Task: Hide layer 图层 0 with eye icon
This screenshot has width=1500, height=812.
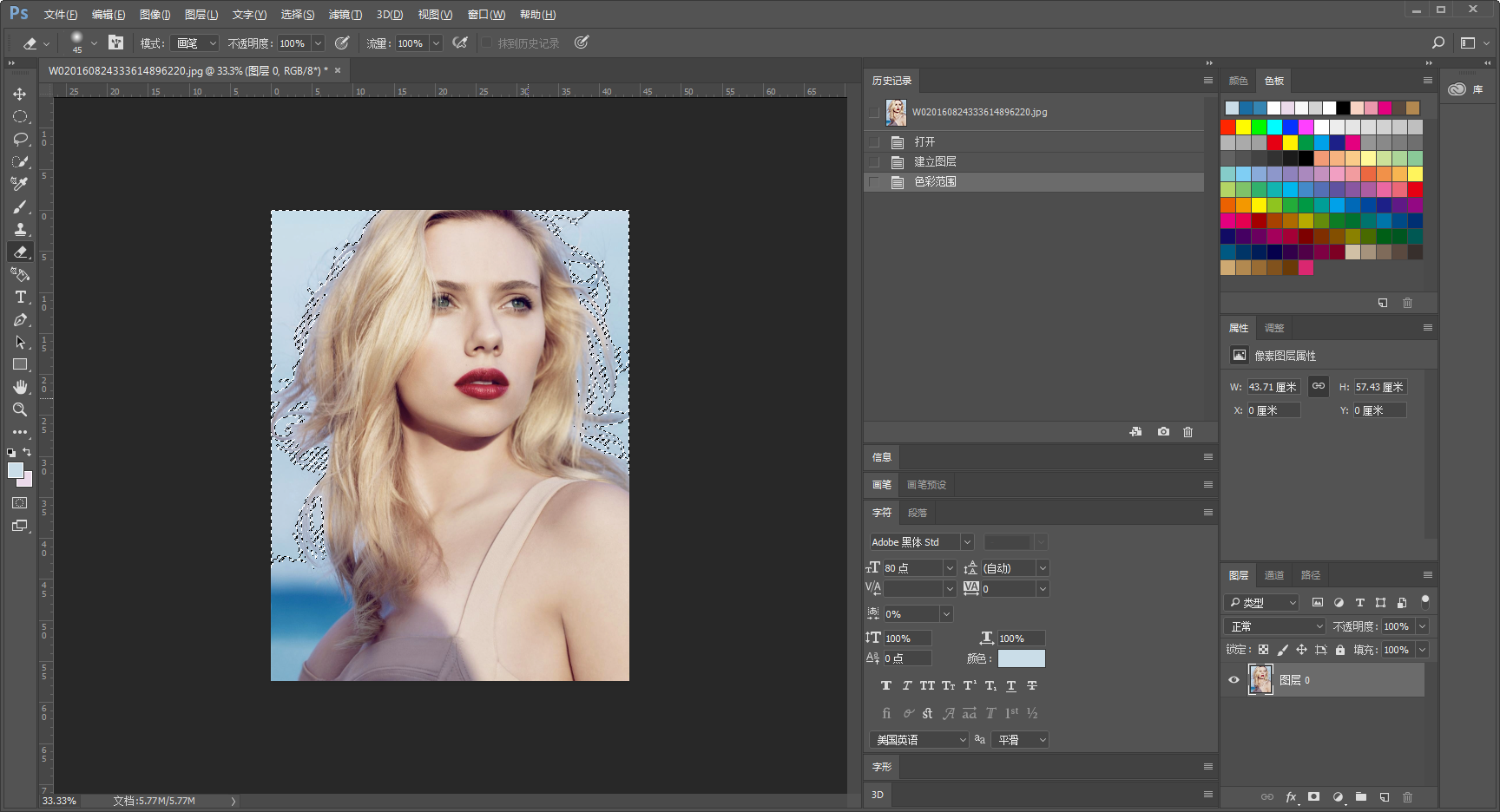Action: 1234,680
